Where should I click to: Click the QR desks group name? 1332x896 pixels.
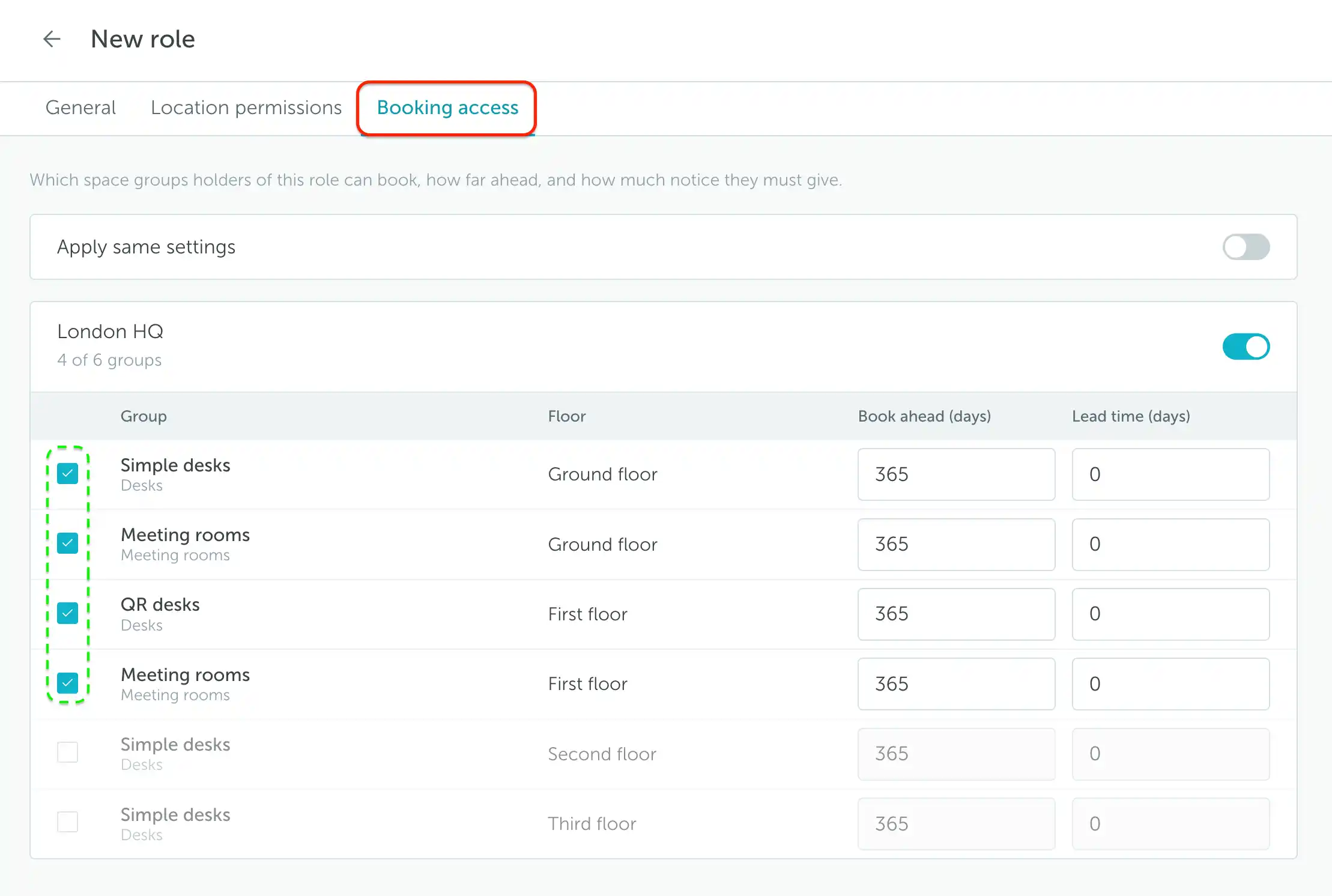(x=160, y=604)
